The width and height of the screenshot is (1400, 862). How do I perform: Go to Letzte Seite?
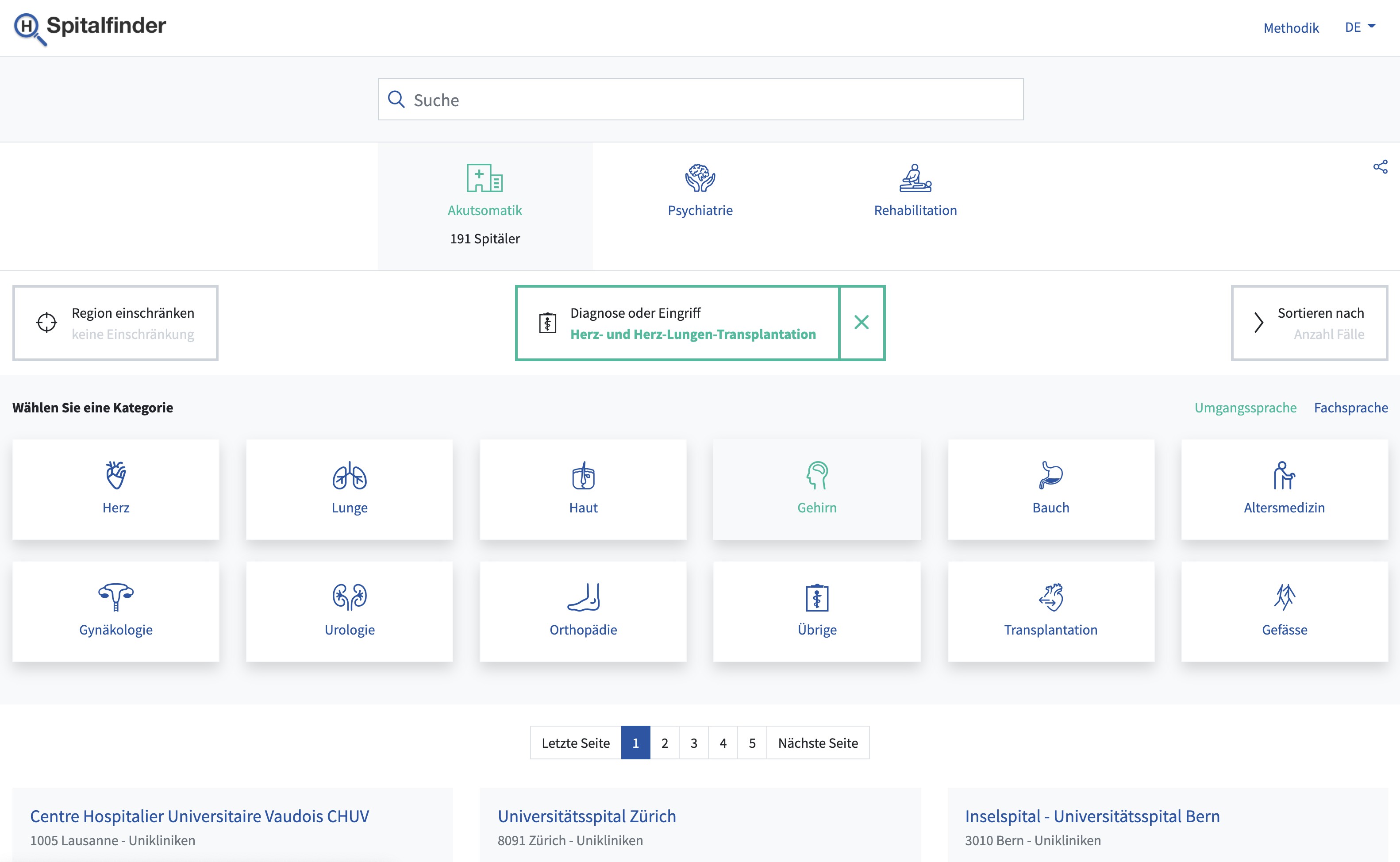575,742
